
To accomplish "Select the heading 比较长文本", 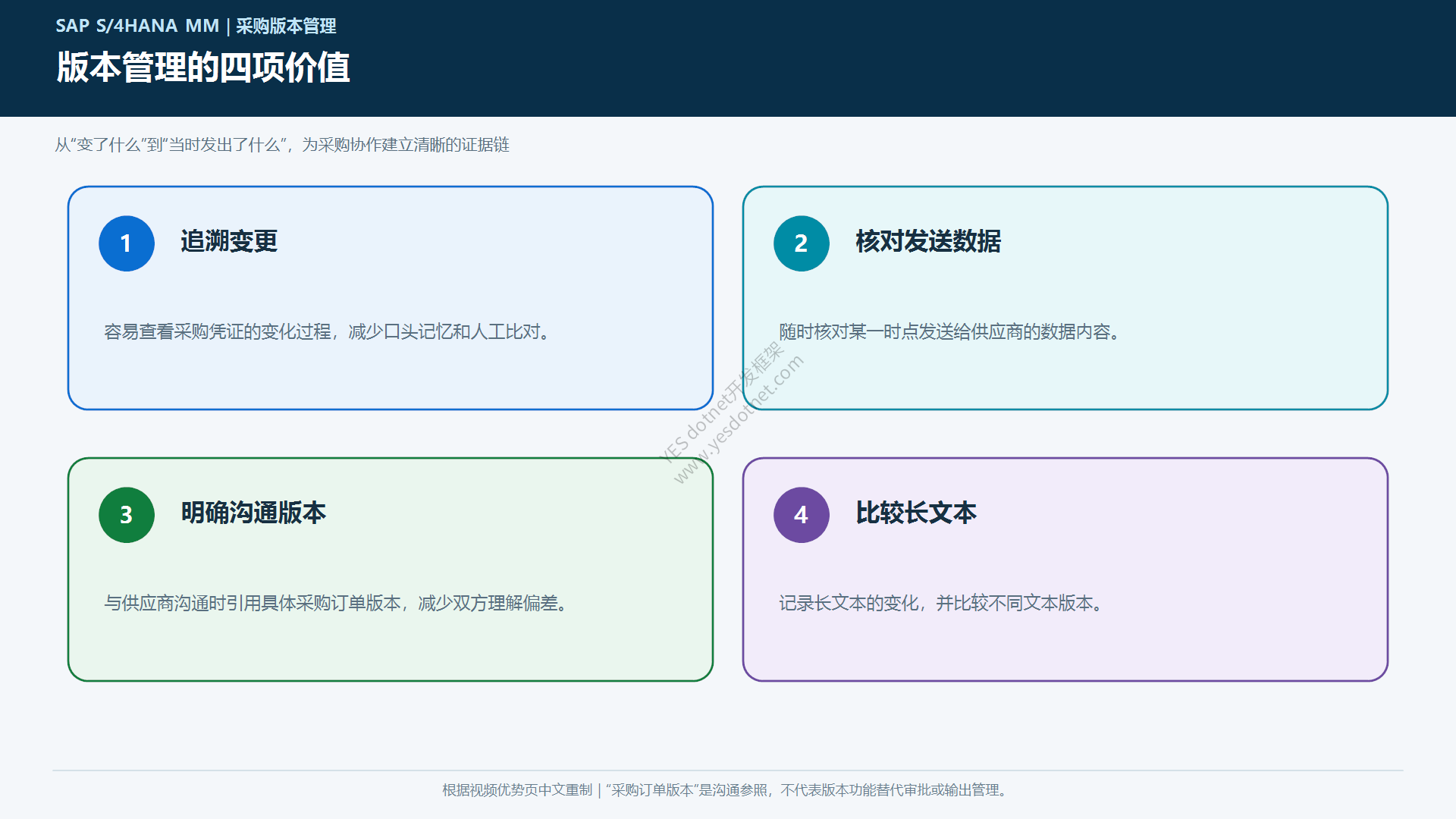I will coord(916,513).
